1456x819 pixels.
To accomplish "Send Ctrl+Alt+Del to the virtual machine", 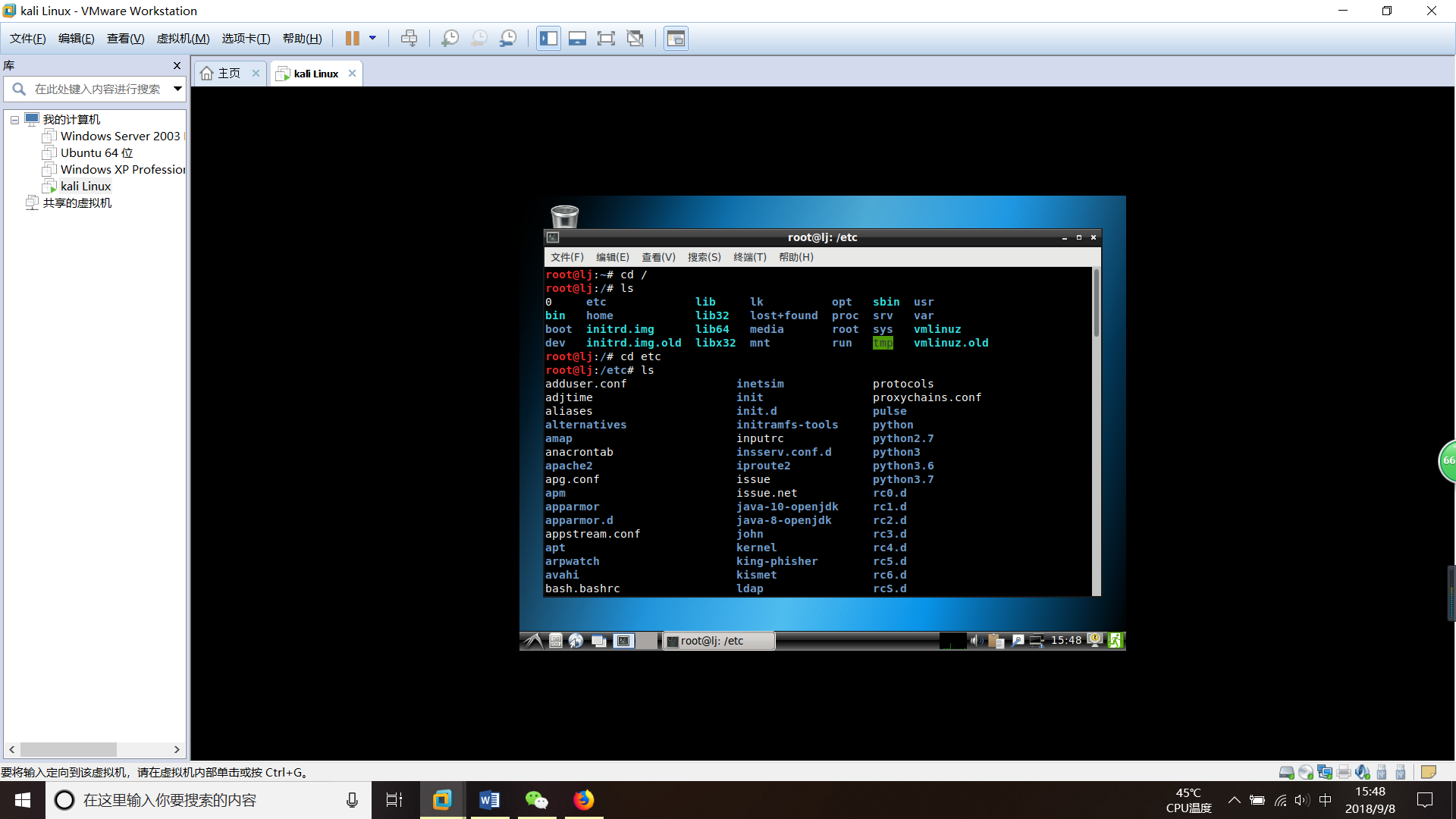I will pyautogui.click(x=409, y=39).
